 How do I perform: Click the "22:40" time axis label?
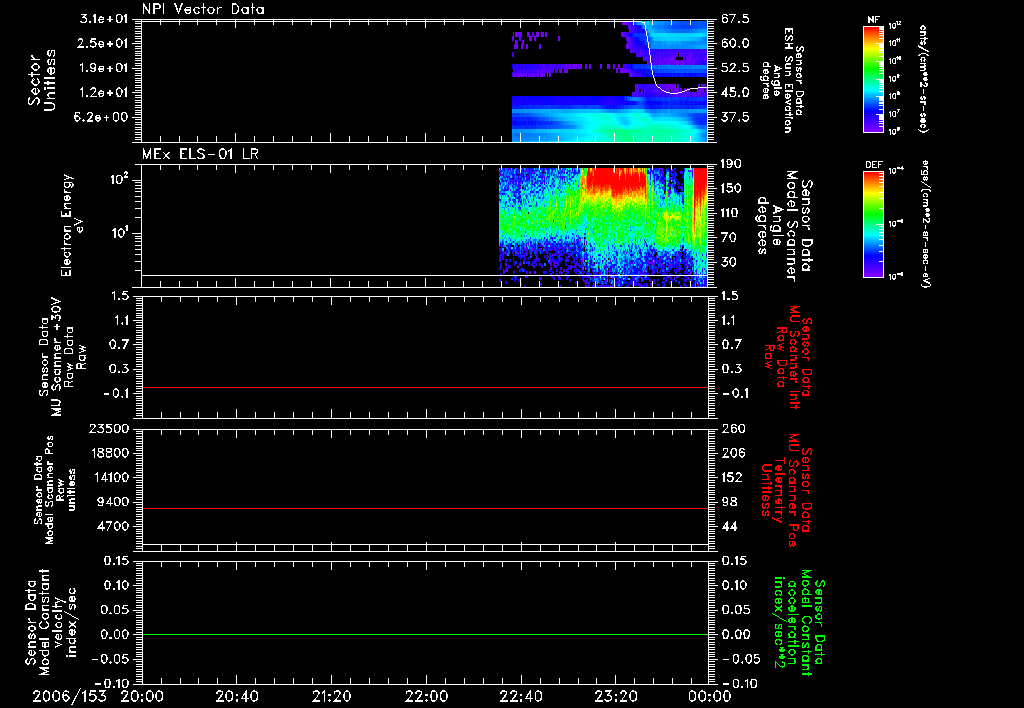pos(521,696)
